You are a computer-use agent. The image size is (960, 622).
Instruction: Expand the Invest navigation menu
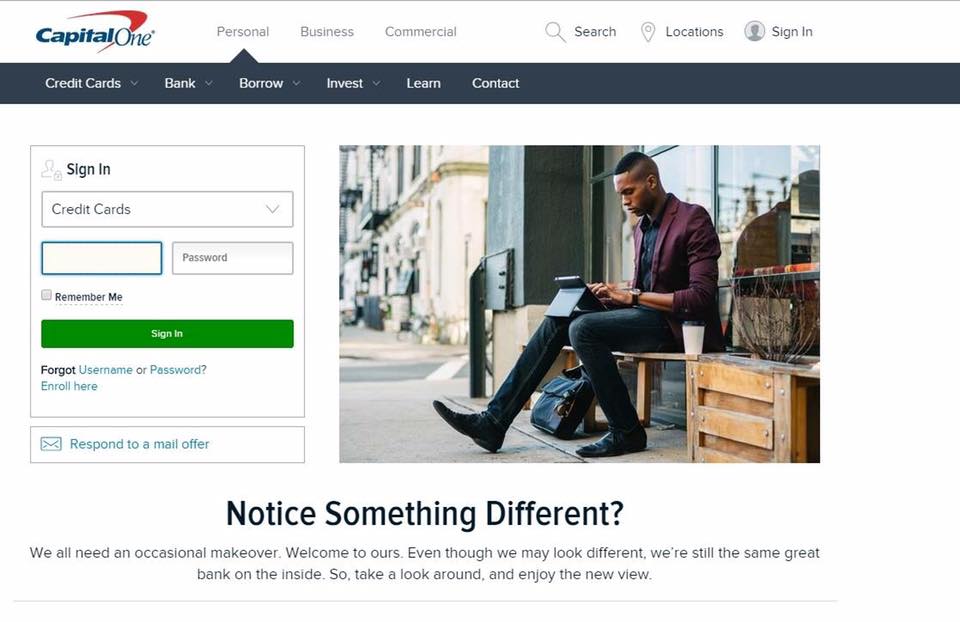(353, 83)
